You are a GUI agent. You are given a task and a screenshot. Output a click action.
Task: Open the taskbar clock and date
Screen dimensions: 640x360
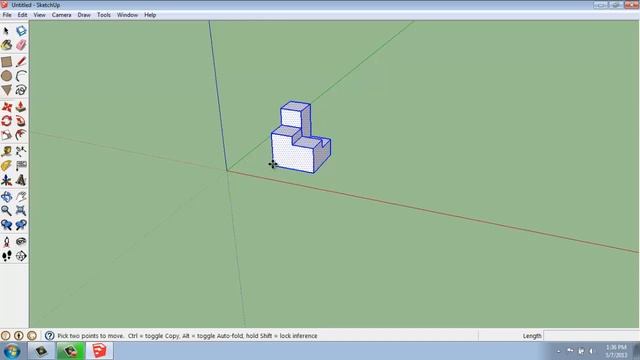(616, 351)
